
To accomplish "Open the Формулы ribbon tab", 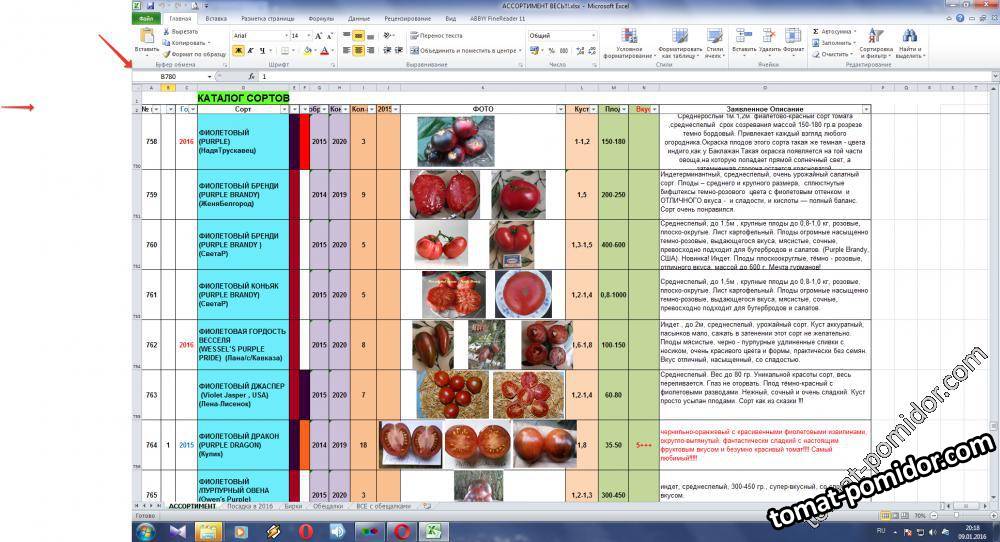I will 321,18.
